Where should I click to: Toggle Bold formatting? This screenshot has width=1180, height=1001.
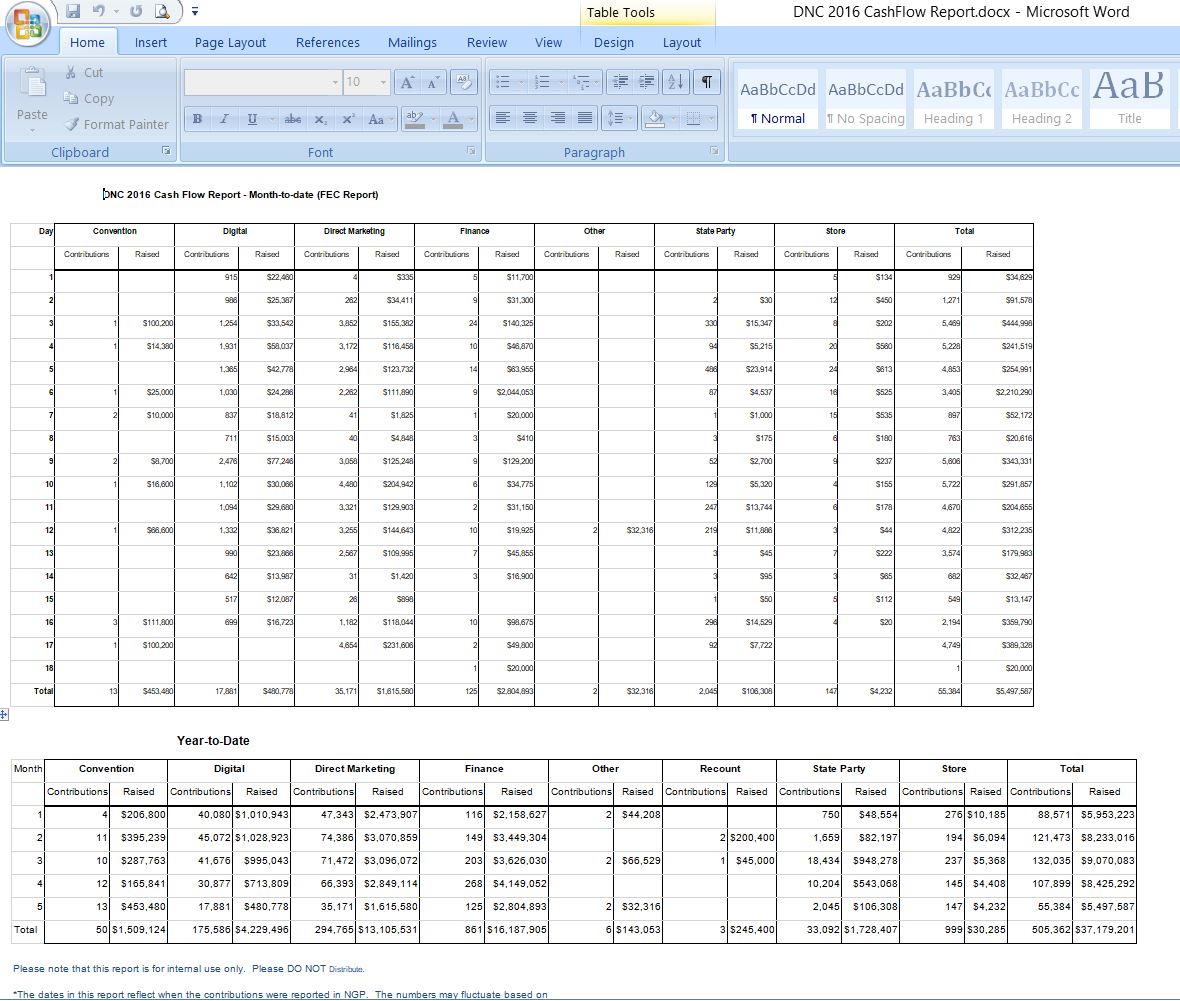coord(198,119)
